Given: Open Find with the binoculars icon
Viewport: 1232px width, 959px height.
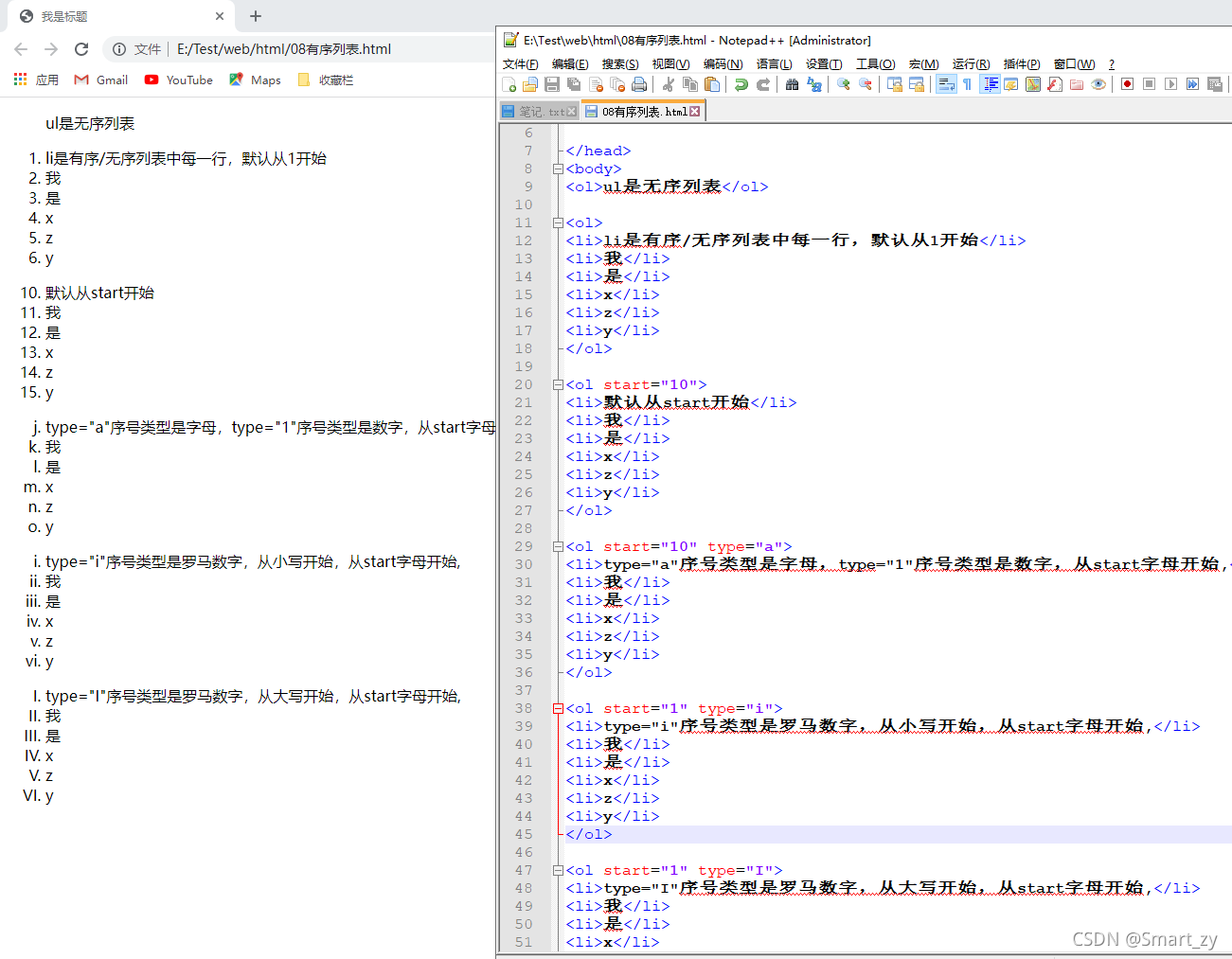Looking at the screenshot, I should [792, 84].
